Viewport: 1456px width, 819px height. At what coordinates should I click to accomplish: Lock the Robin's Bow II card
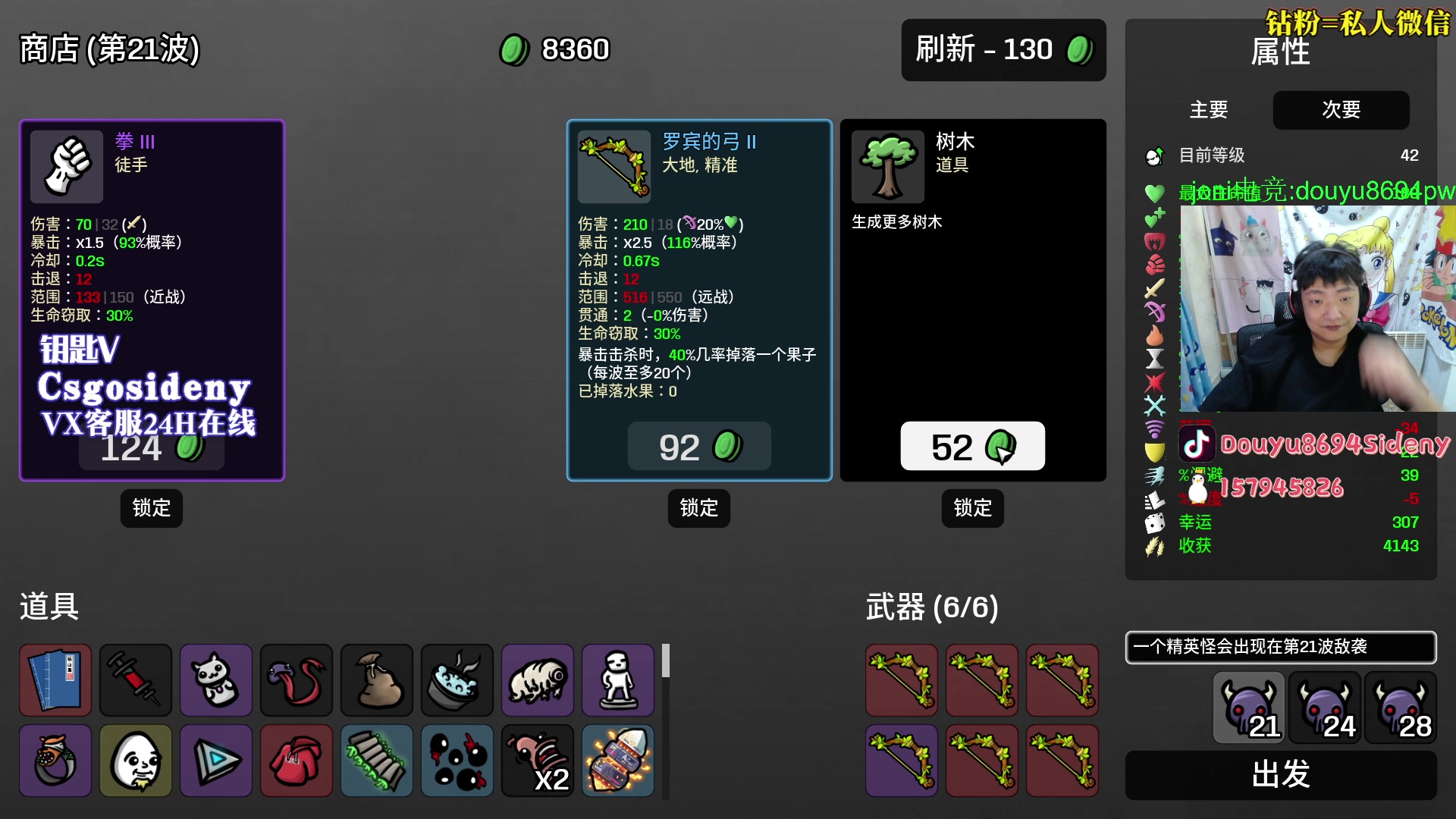tap(699, 508)
